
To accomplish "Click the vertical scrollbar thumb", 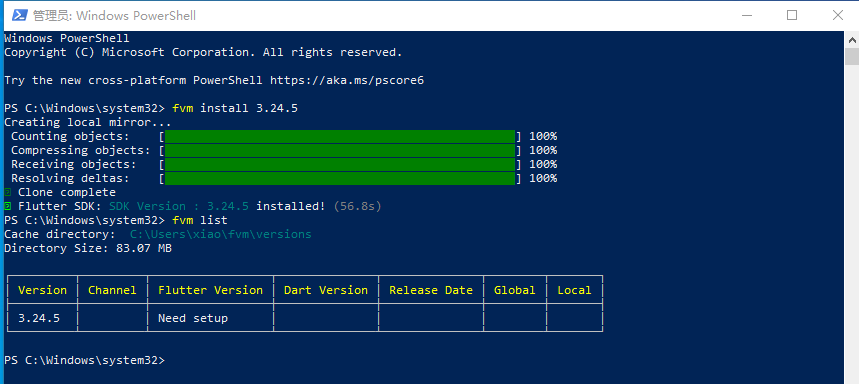I will click(852, 57).
